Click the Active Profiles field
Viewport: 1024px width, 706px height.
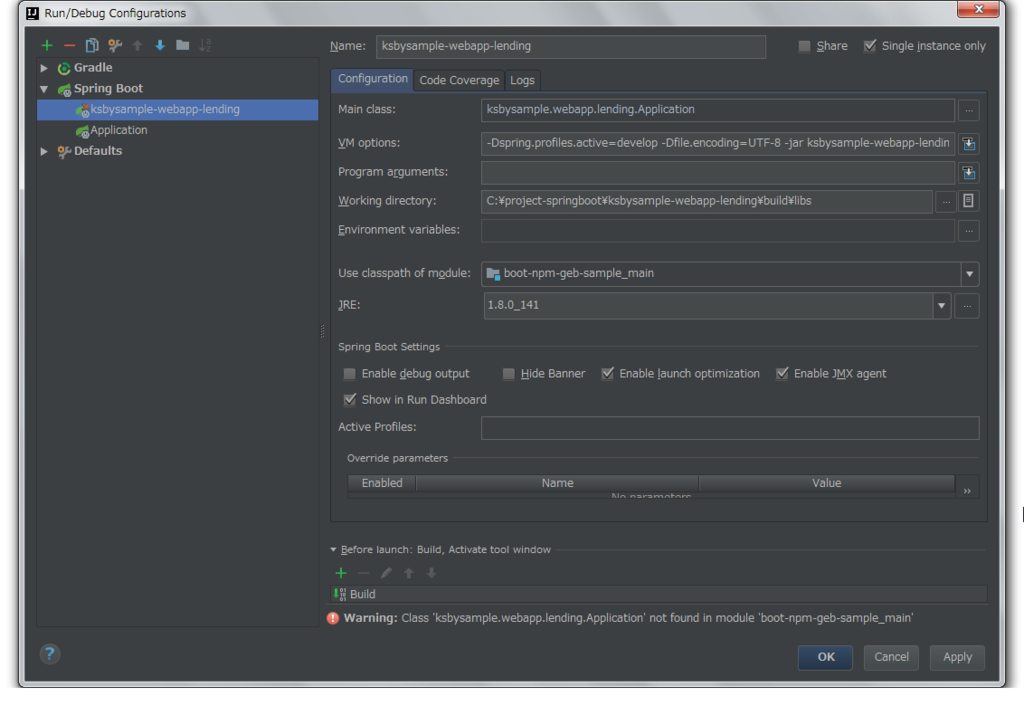click(730, 428)
